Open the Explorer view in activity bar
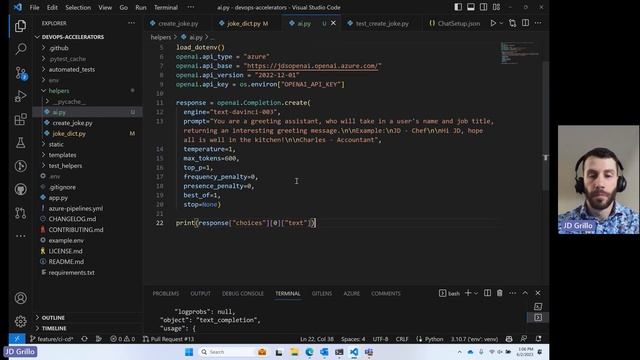640x360 pixels. [20, 26]
